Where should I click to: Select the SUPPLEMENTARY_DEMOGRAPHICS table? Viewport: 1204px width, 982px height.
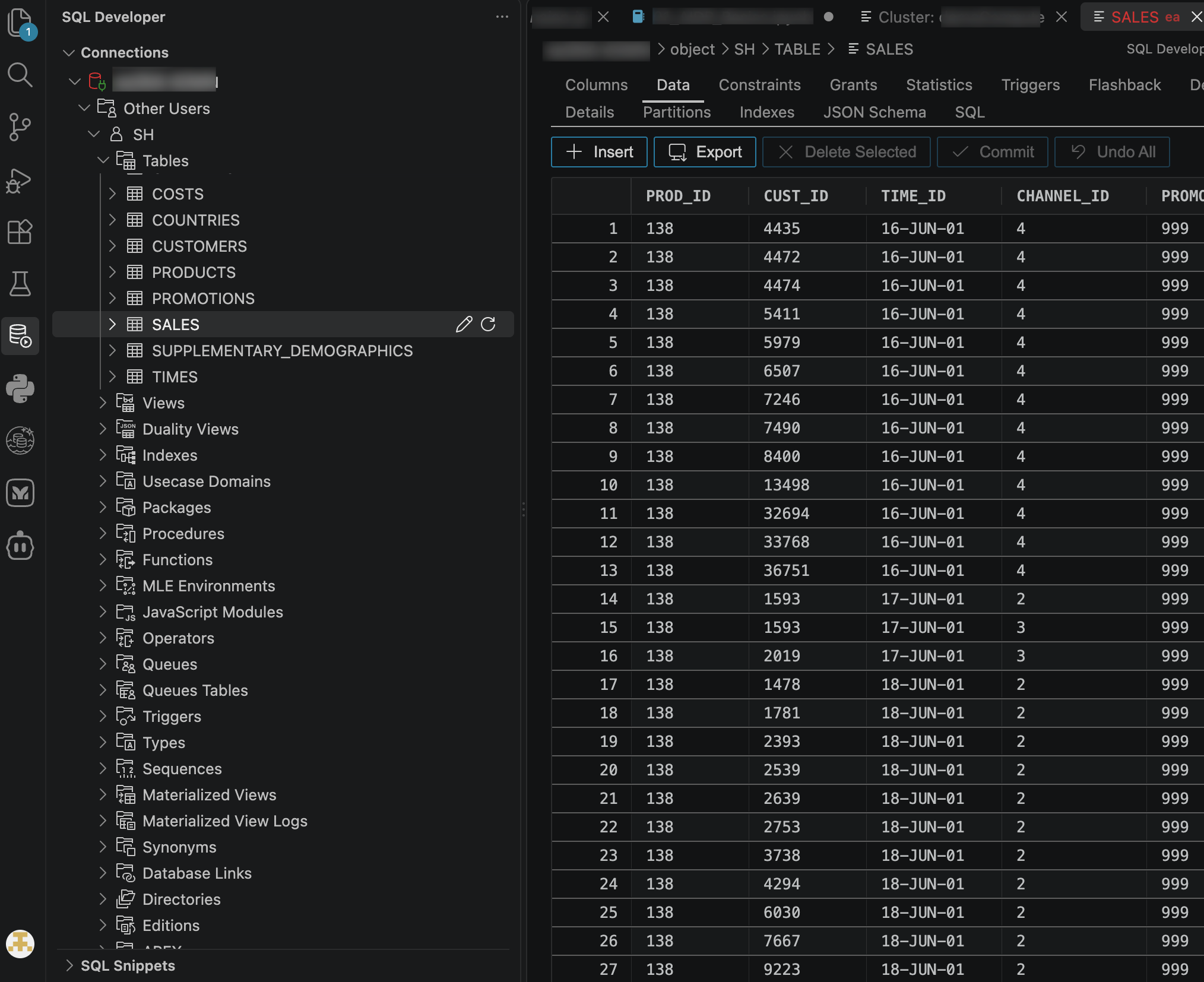pyautogui.click(x=283, y=350)
